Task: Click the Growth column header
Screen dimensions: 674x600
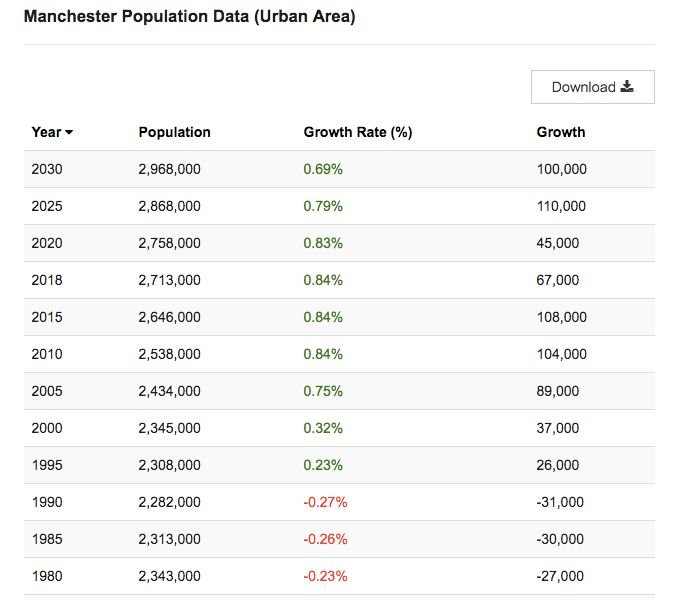Action: [x=561, y=132]
